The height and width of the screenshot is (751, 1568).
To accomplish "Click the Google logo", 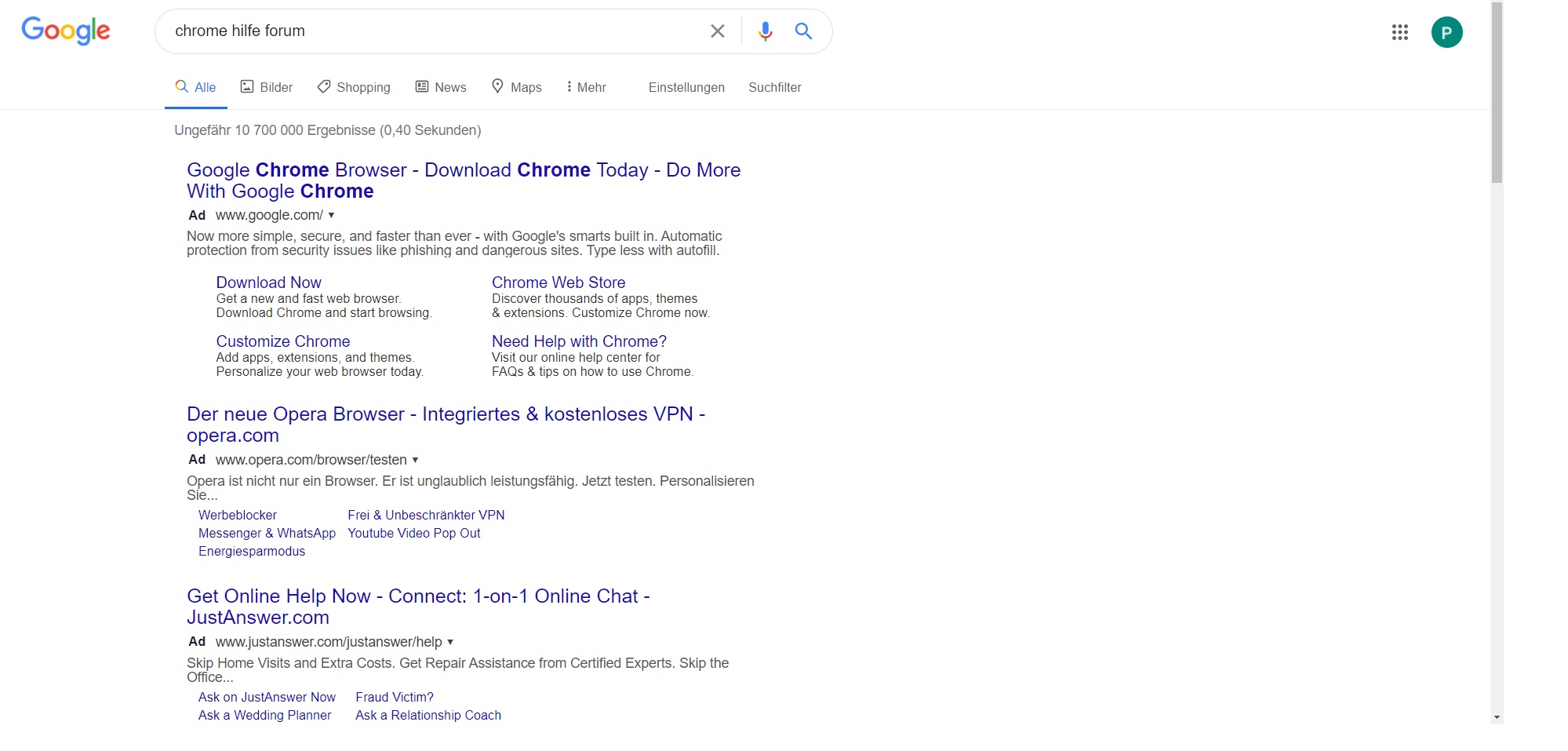I will tap(66, 31).
